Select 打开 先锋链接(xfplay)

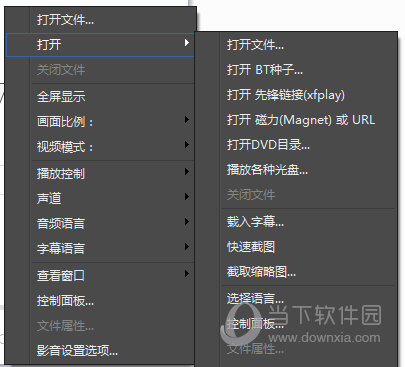pyautogui.click(x=296, y=95)
